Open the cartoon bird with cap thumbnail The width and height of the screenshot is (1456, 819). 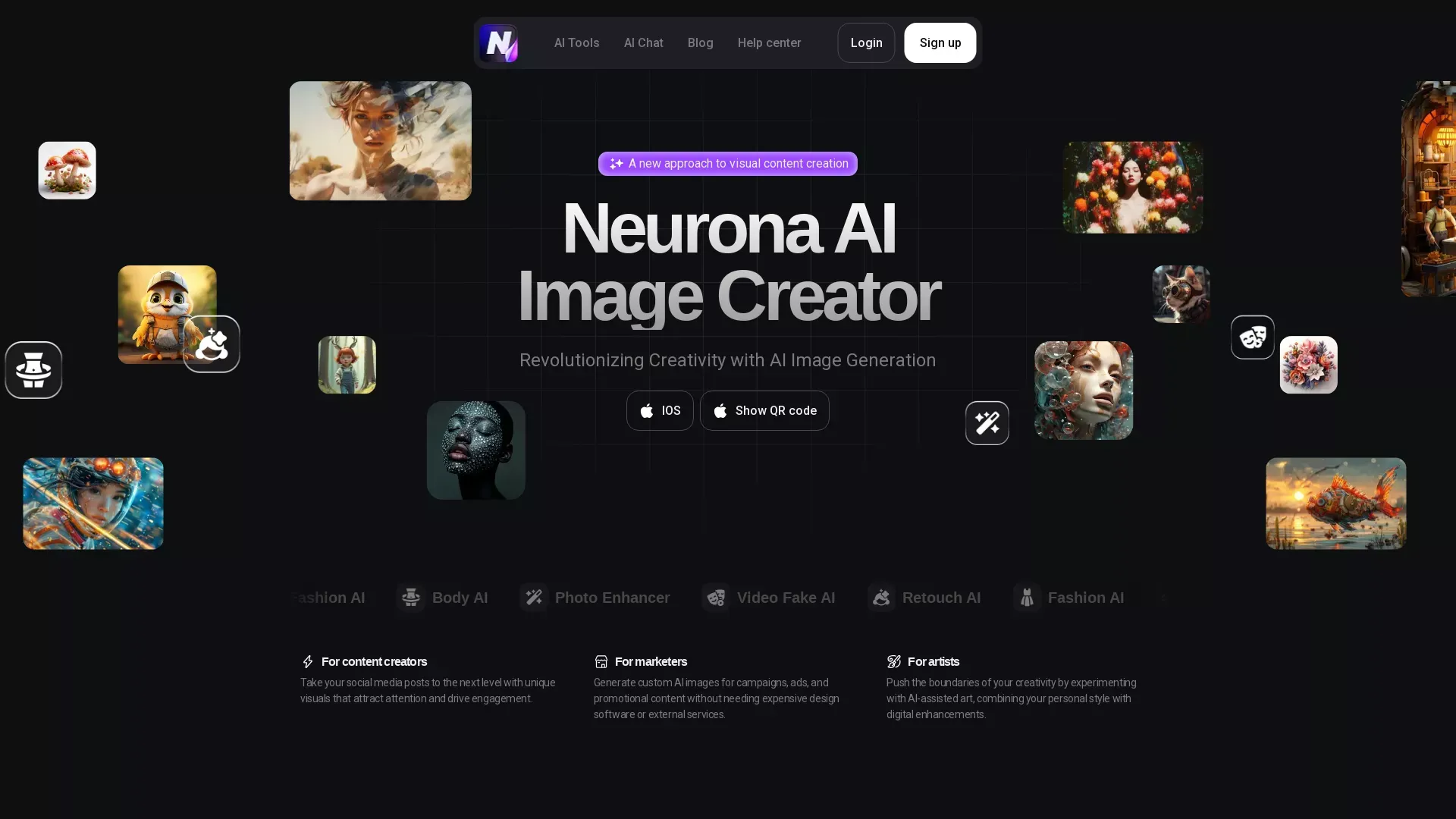[167, 315]
